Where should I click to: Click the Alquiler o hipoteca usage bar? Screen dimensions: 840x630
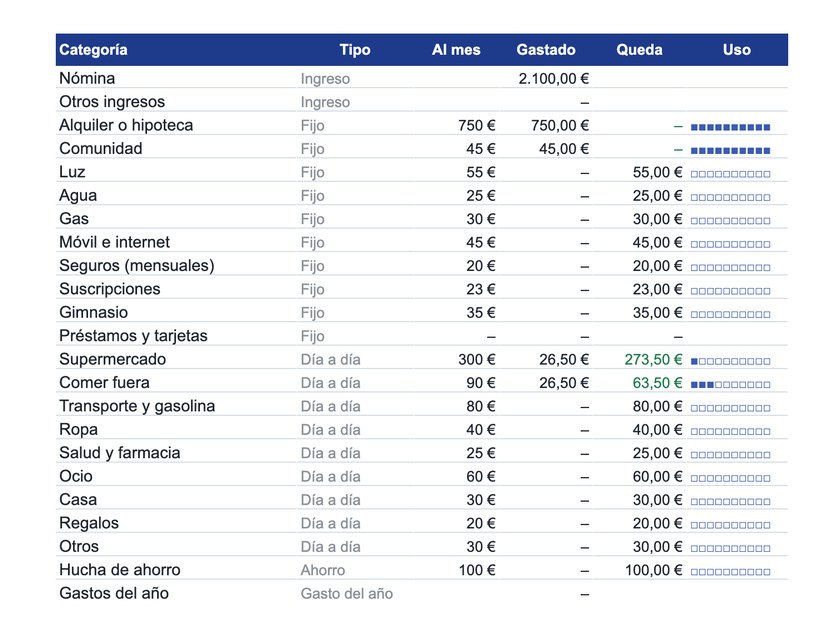(730, 128)
